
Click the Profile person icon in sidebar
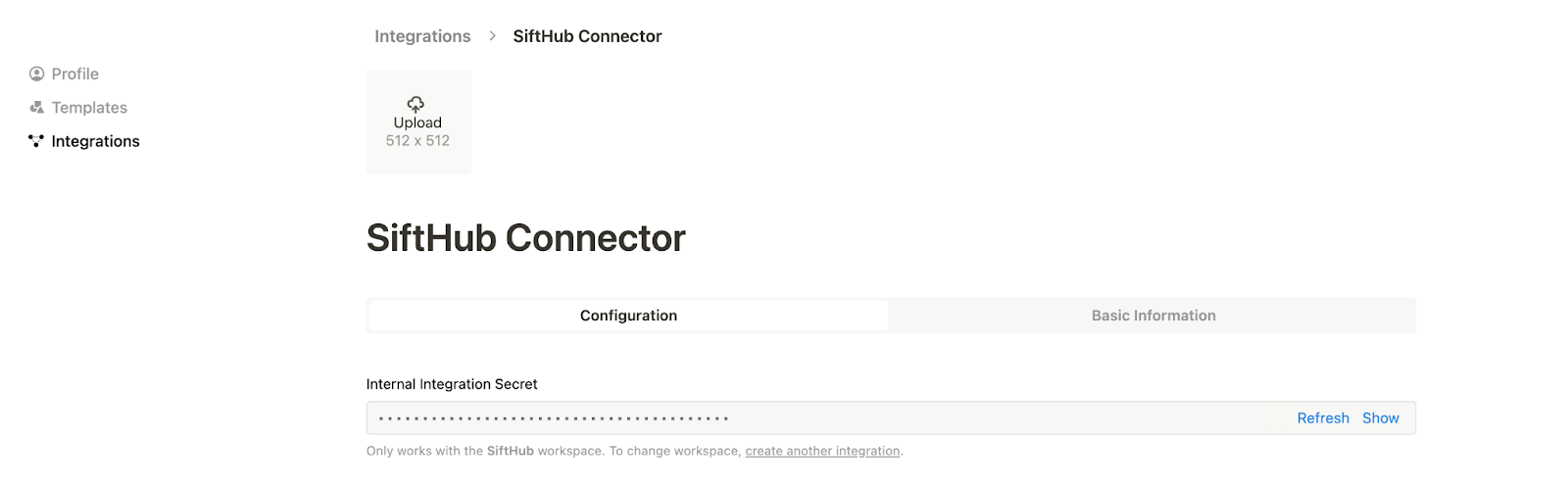(37, 73)
